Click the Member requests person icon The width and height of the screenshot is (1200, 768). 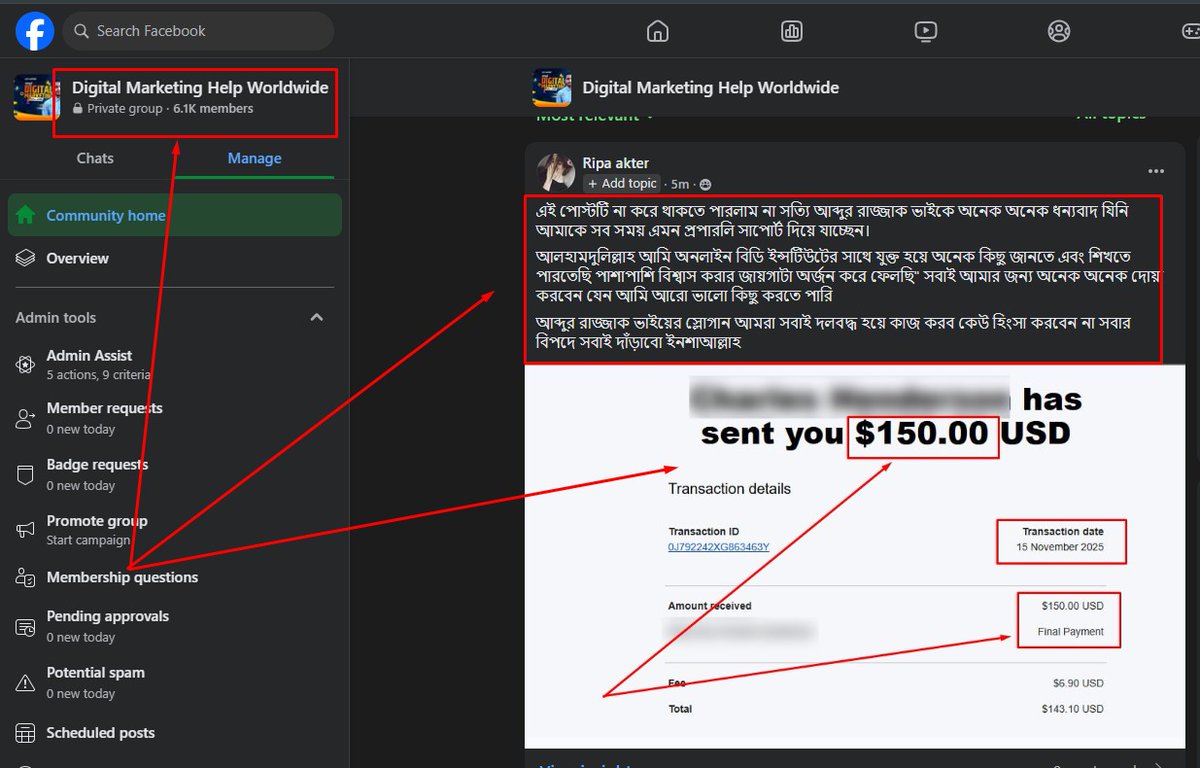pos(26,418)
